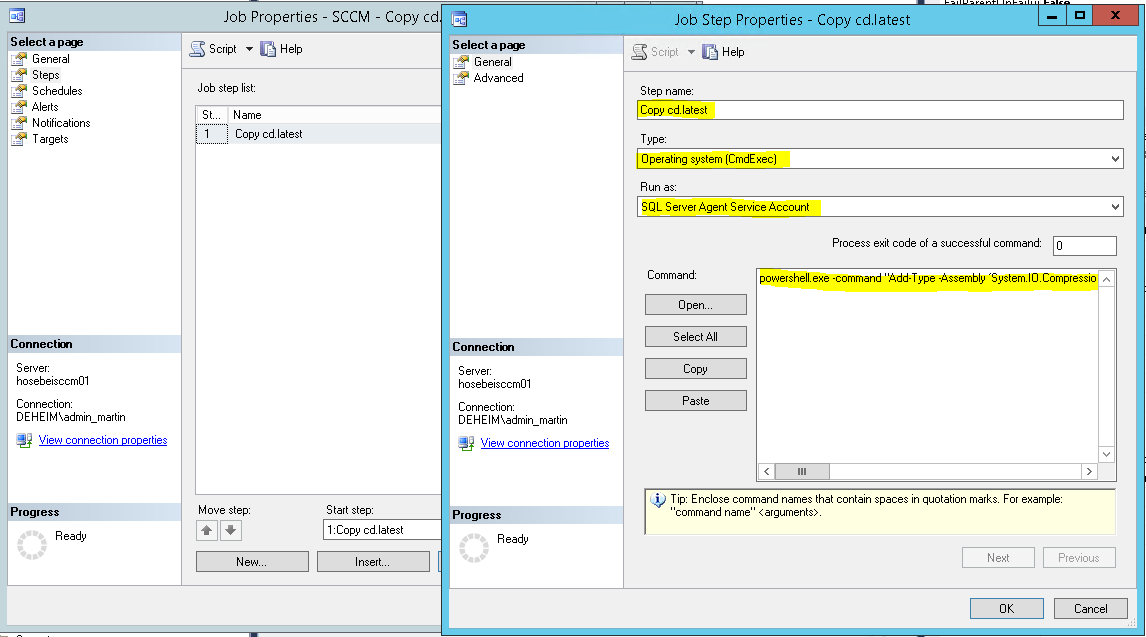Select Copy cd.latest row in job step list
This screenshot has width=1146, height=637.
click(x=319, y=134)
